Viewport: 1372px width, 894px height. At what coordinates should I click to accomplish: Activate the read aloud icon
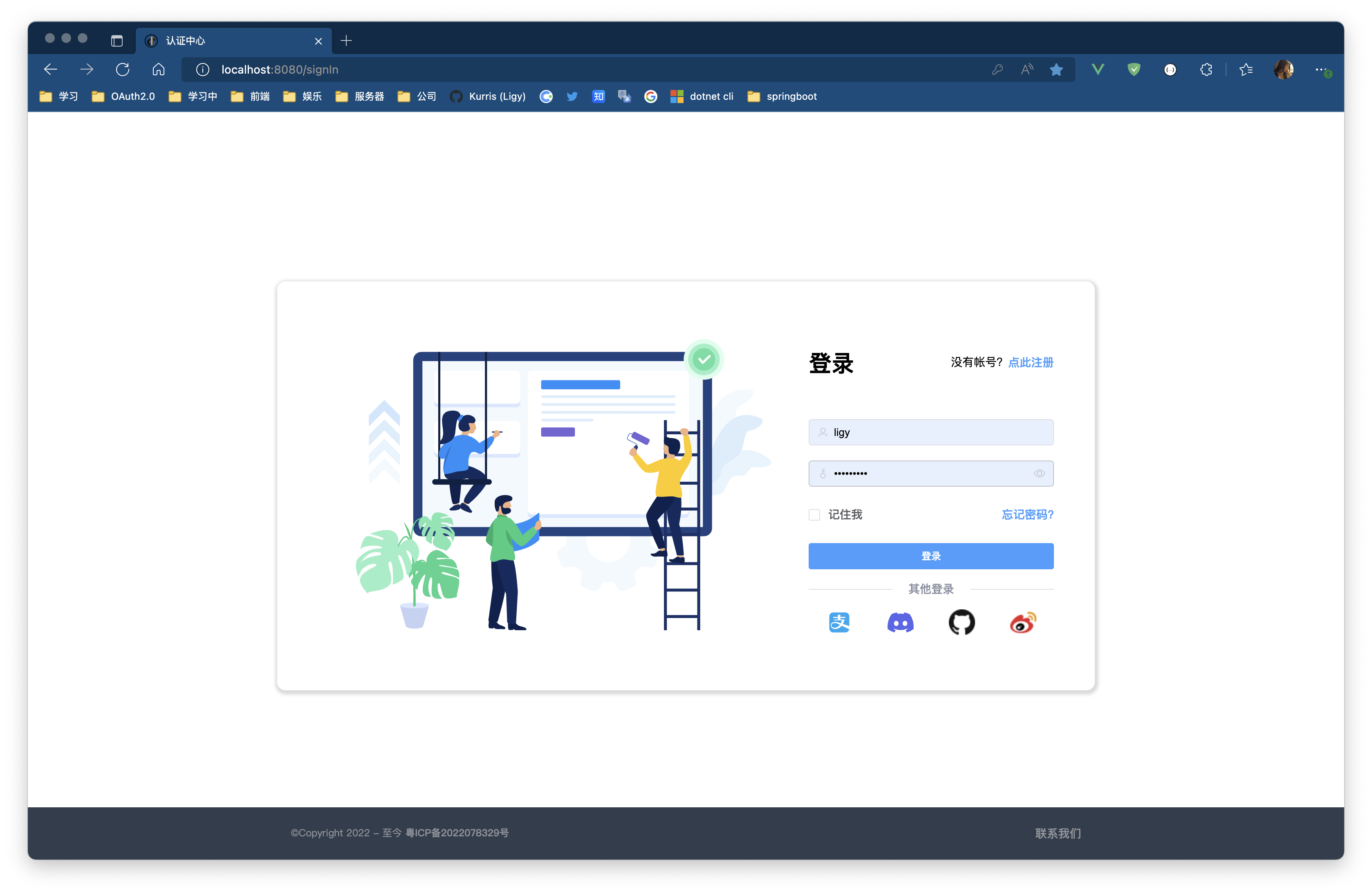[x=1027, y=70]
